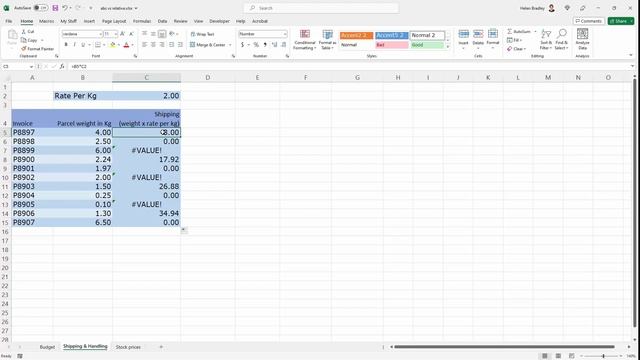The width and height of the screenshot is (640, 360).
Task: Switch to the Formulas ribbon tab
Action: coord(142,21)
